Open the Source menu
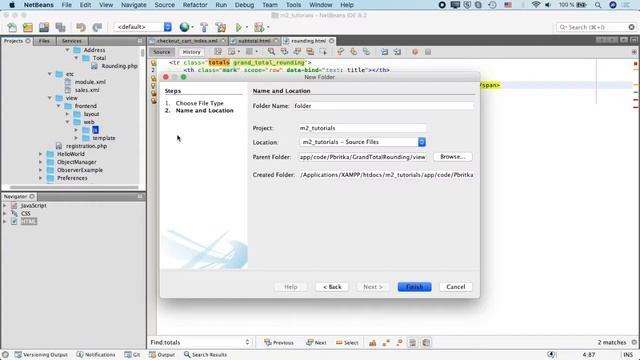 [164, 5]
